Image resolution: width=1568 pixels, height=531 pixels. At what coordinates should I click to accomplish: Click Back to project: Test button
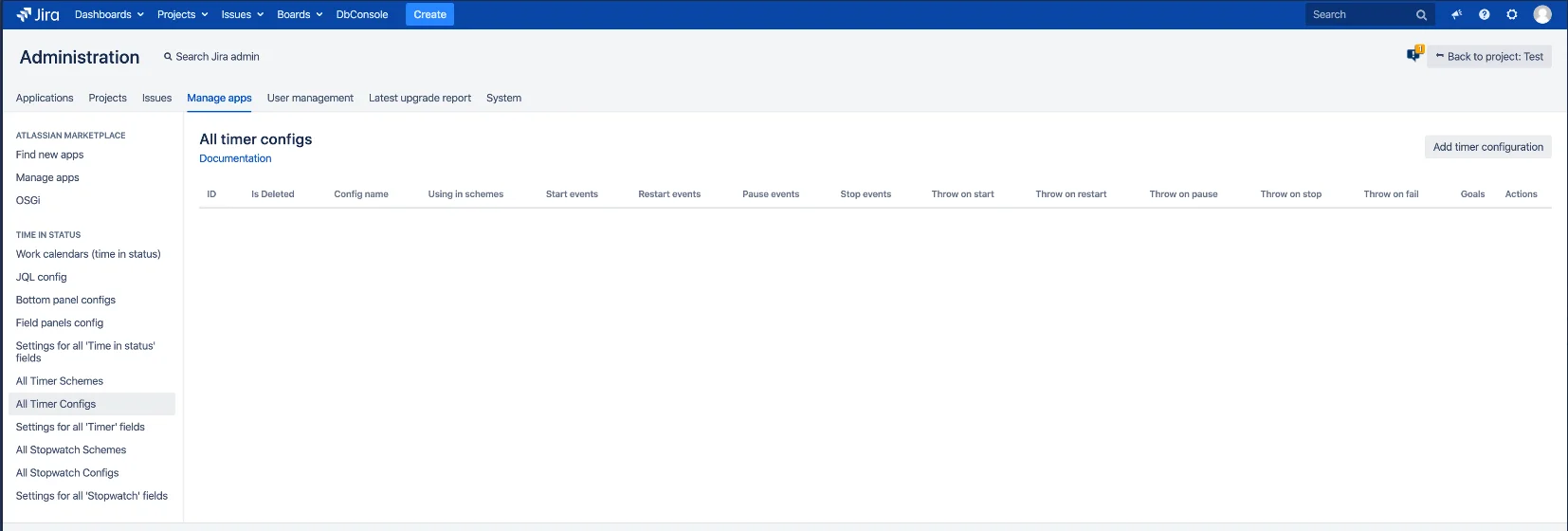(1488, 57)
